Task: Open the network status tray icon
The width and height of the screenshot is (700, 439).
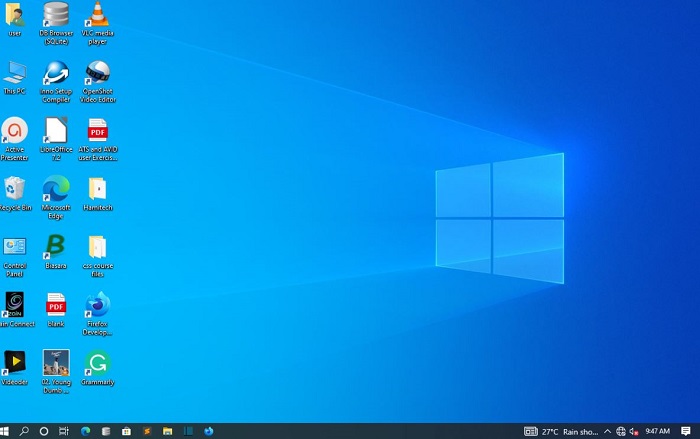Action: [x=621, y=431]
